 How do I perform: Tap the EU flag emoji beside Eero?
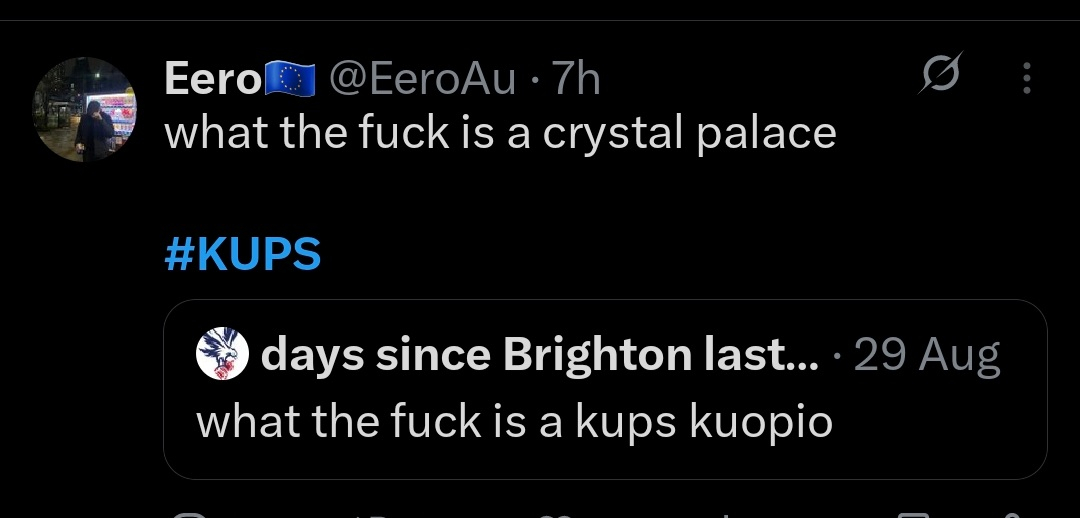tap(290, 79)
